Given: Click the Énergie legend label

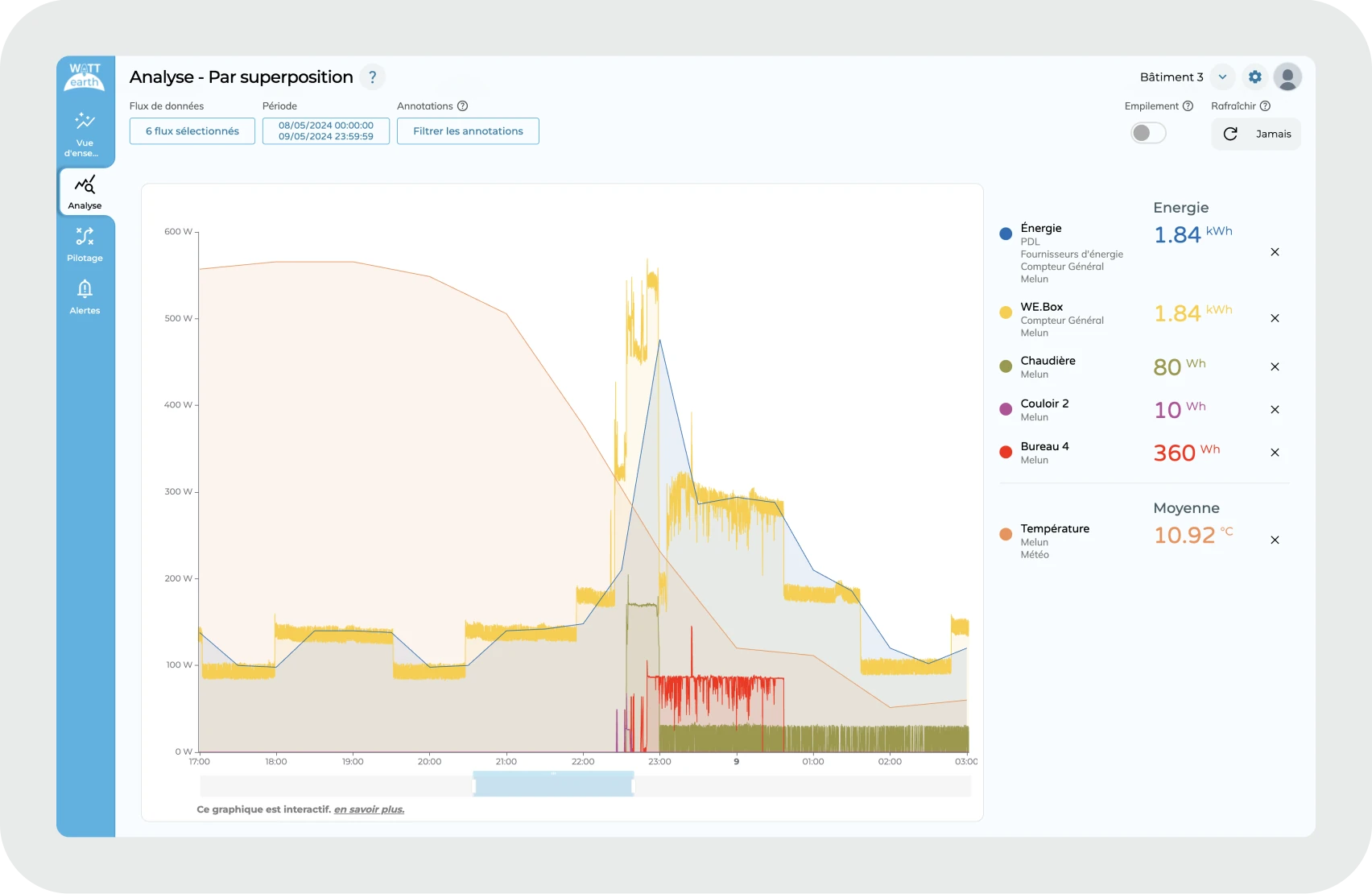Looking at the screenshot, I should click(1041, 229).
